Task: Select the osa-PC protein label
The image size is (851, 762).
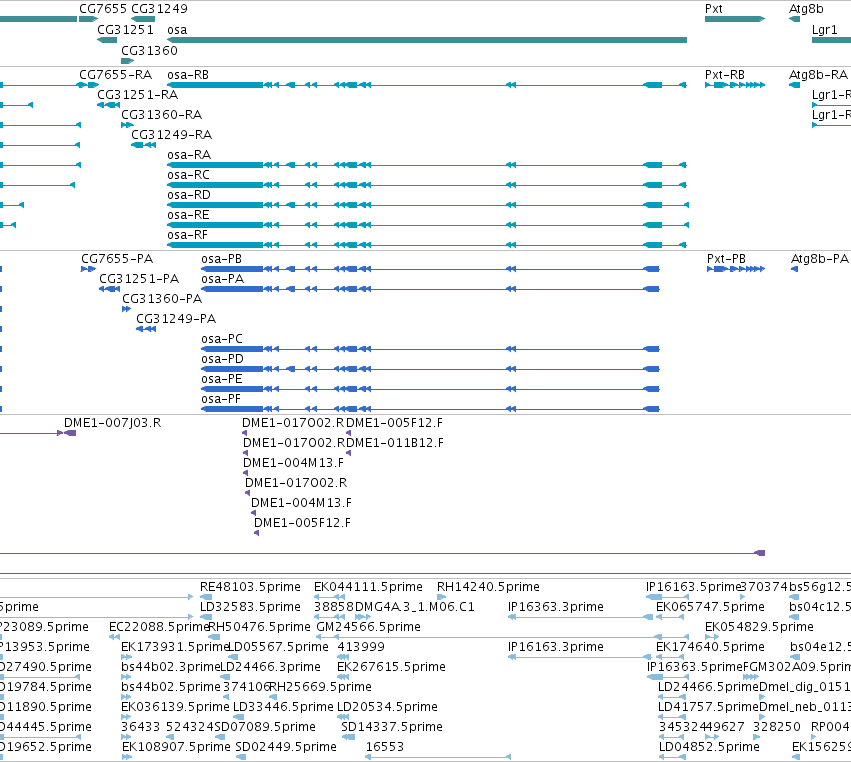Action: [x=222, y=339]
